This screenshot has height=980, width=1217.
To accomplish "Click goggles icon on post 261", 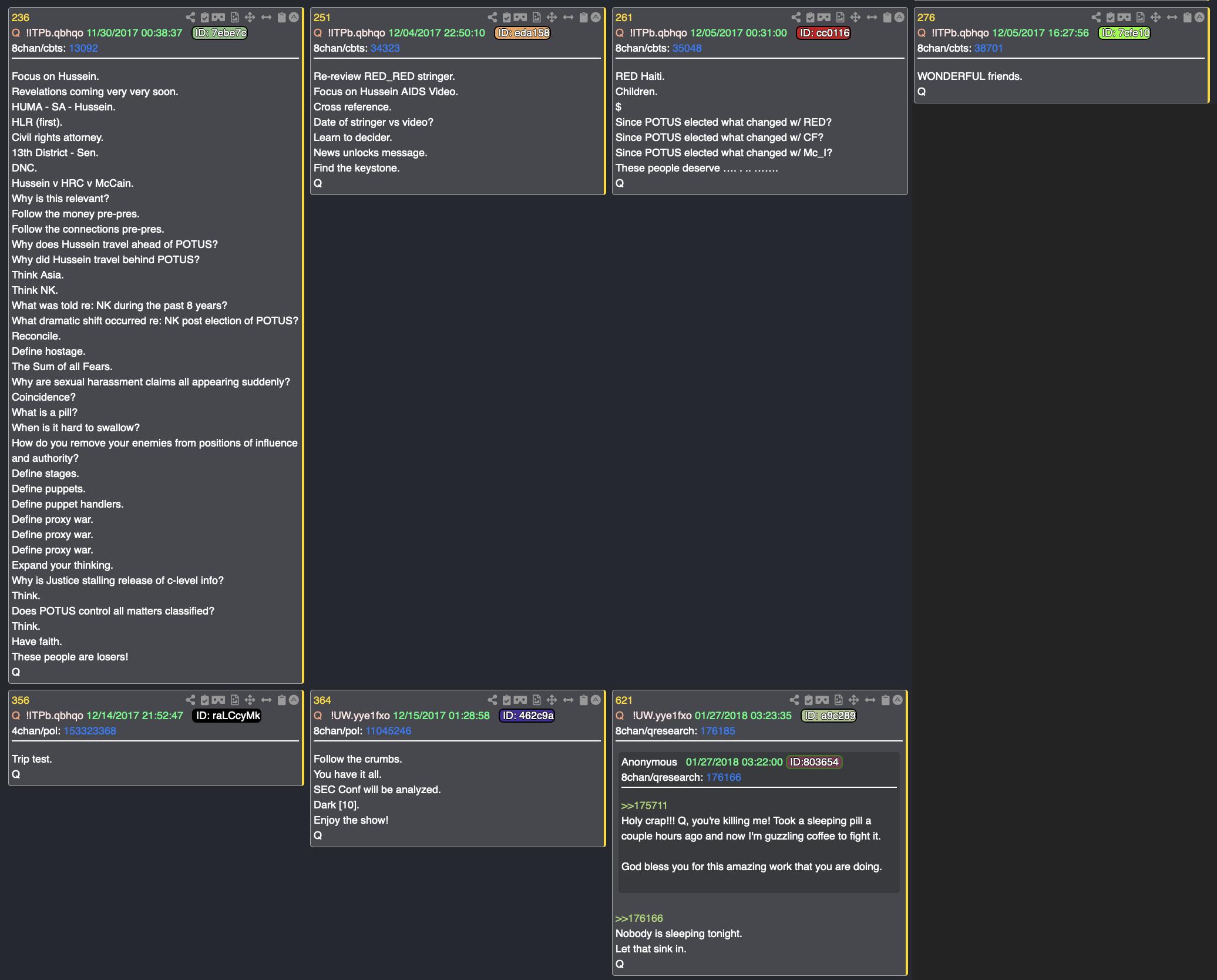I will (x=824, y=17).
